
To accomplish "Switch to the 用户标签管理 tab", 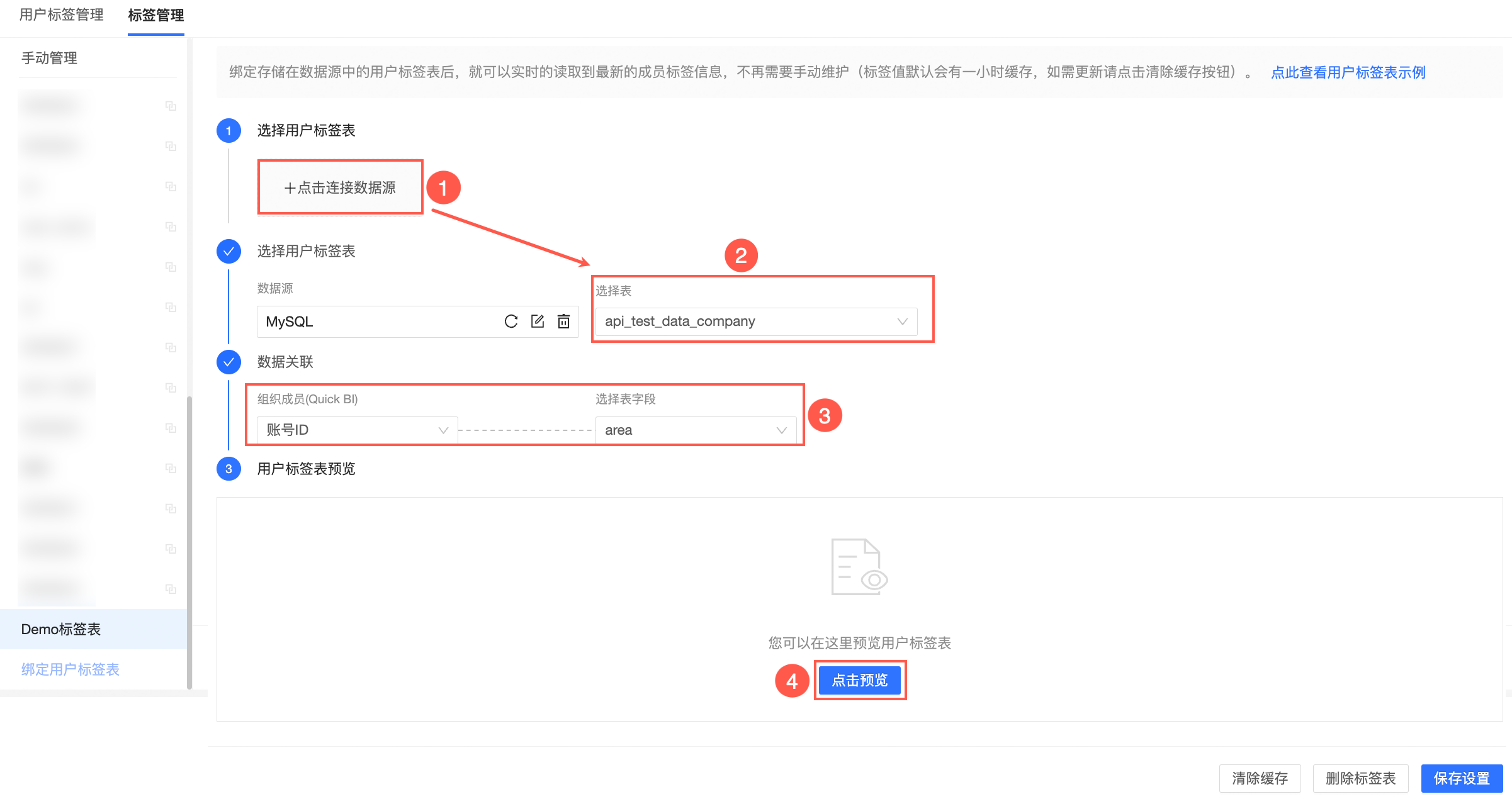I will coord(60,15).
